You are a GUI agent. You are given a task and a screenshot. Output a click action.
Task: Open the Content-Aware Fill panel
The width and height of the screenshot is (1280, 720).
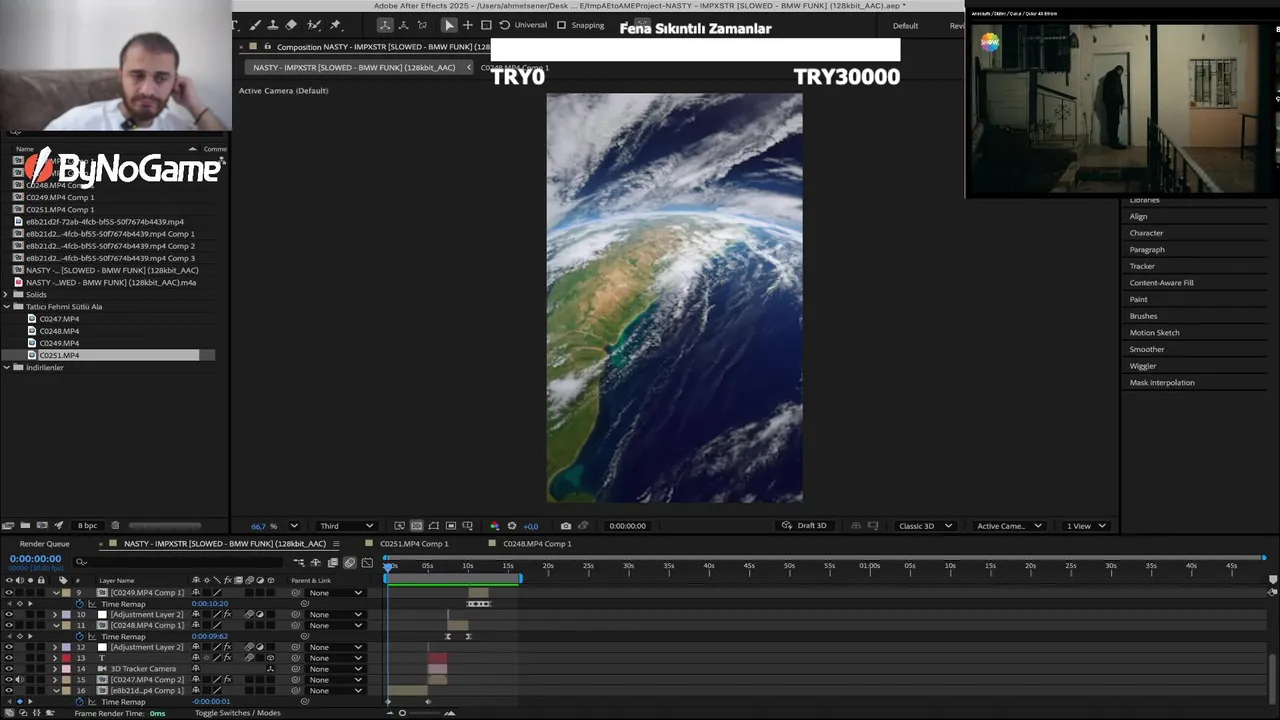1161,283
